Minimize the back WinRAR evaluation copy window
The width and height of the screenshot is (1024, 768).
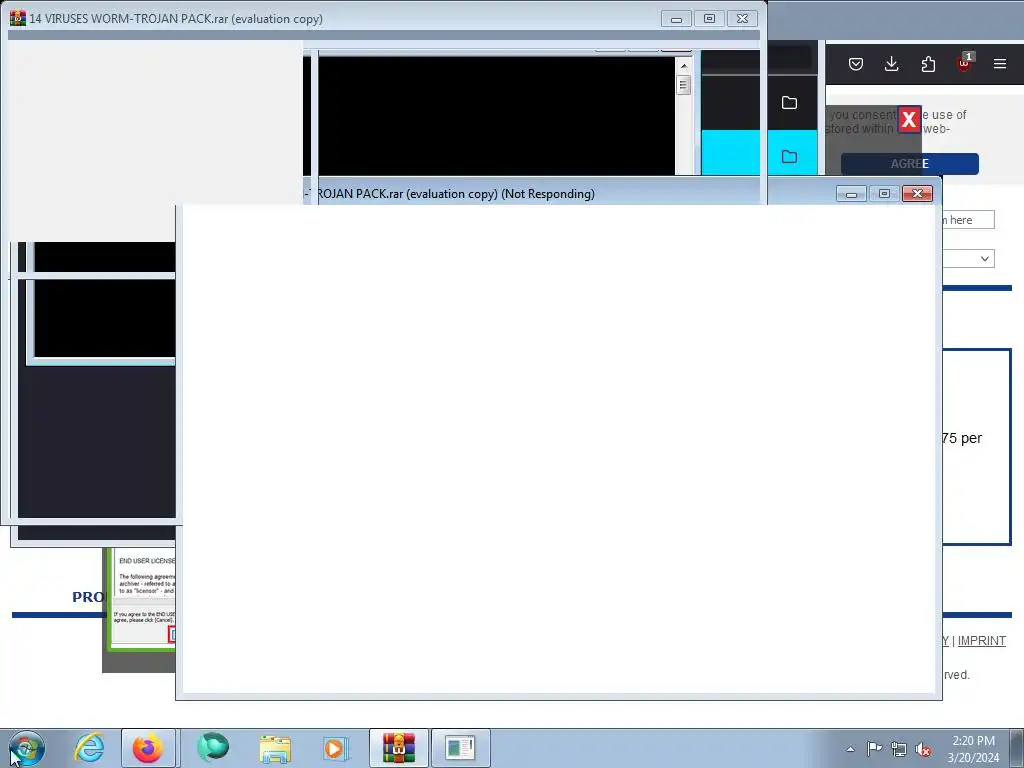click(x=677, y=19)
